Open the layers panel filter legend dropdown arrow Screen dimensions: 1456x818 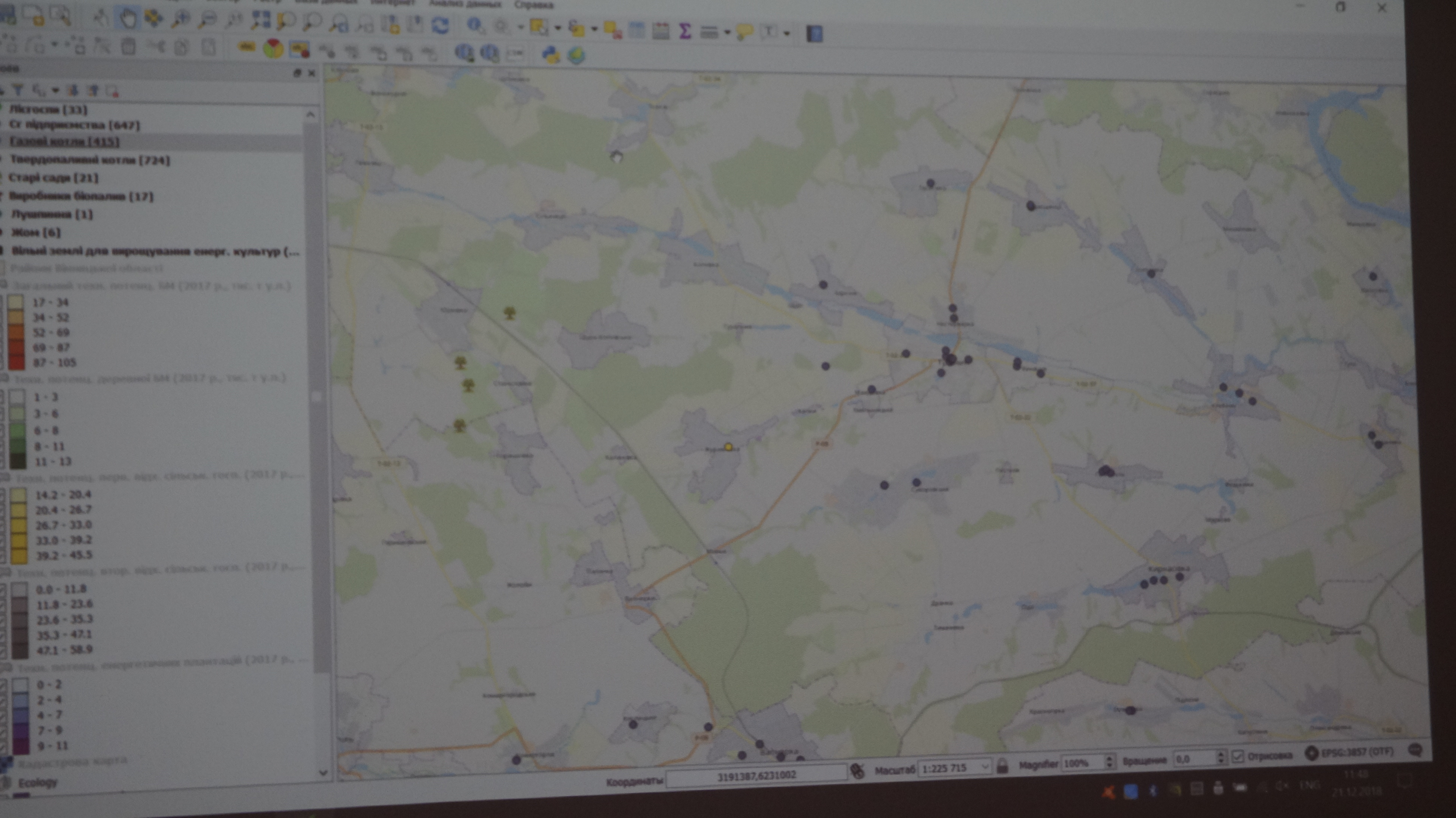(55, 90)
